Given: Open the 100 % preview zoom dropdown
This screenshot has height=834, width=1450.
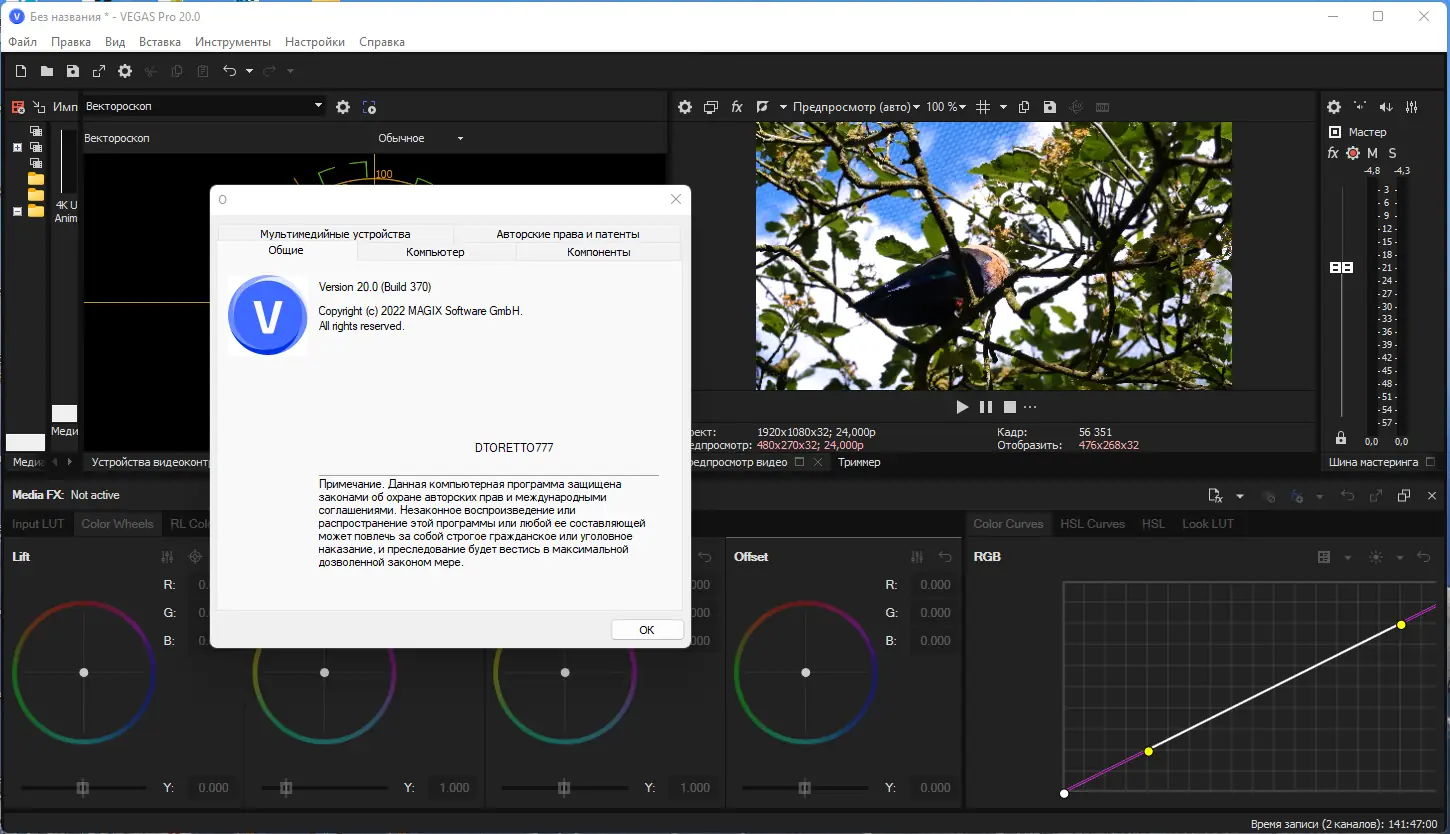Looking at the screenshot, I should (946, 107).
